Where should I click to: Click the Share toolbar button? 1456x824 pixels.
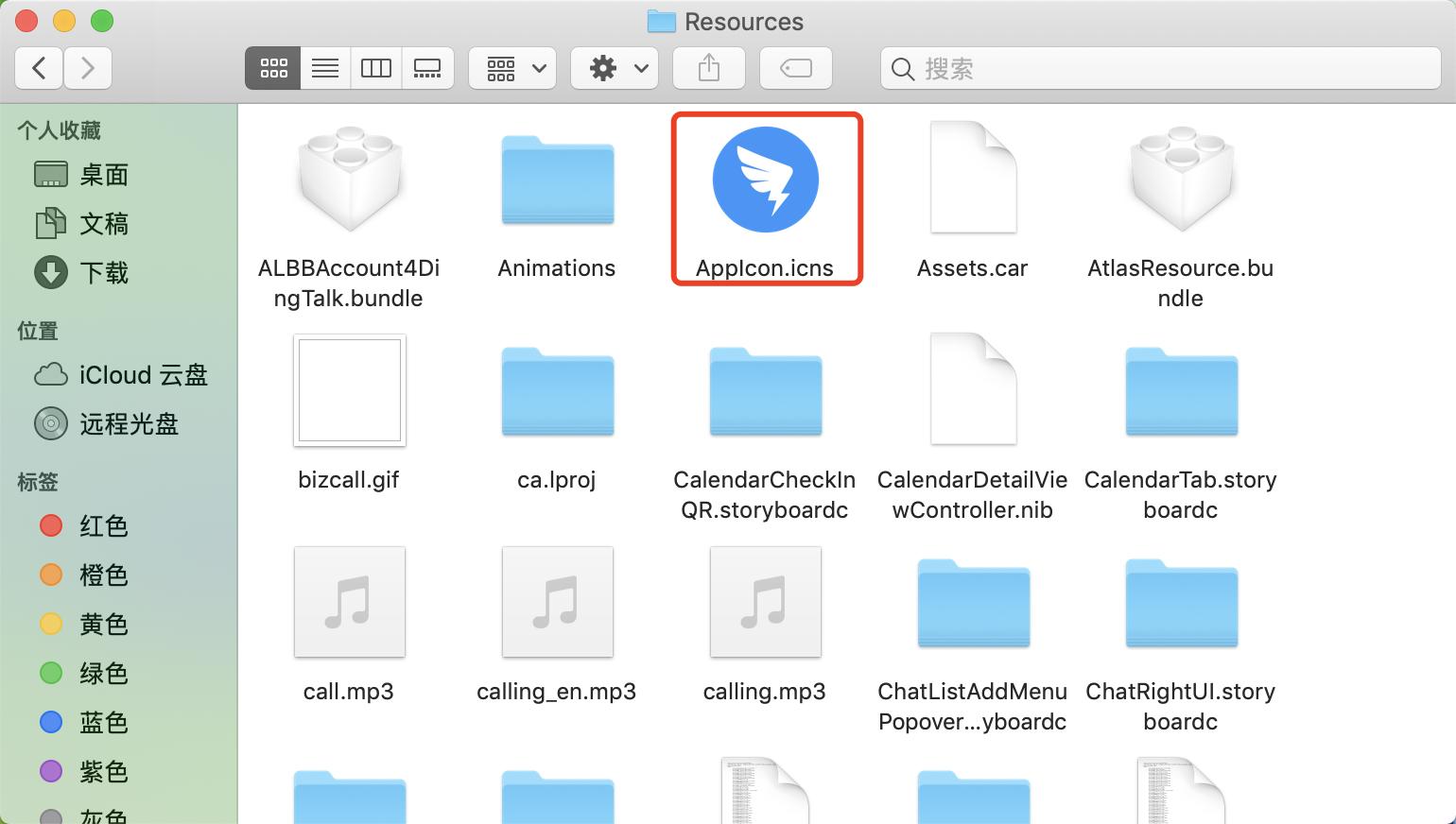709,68
